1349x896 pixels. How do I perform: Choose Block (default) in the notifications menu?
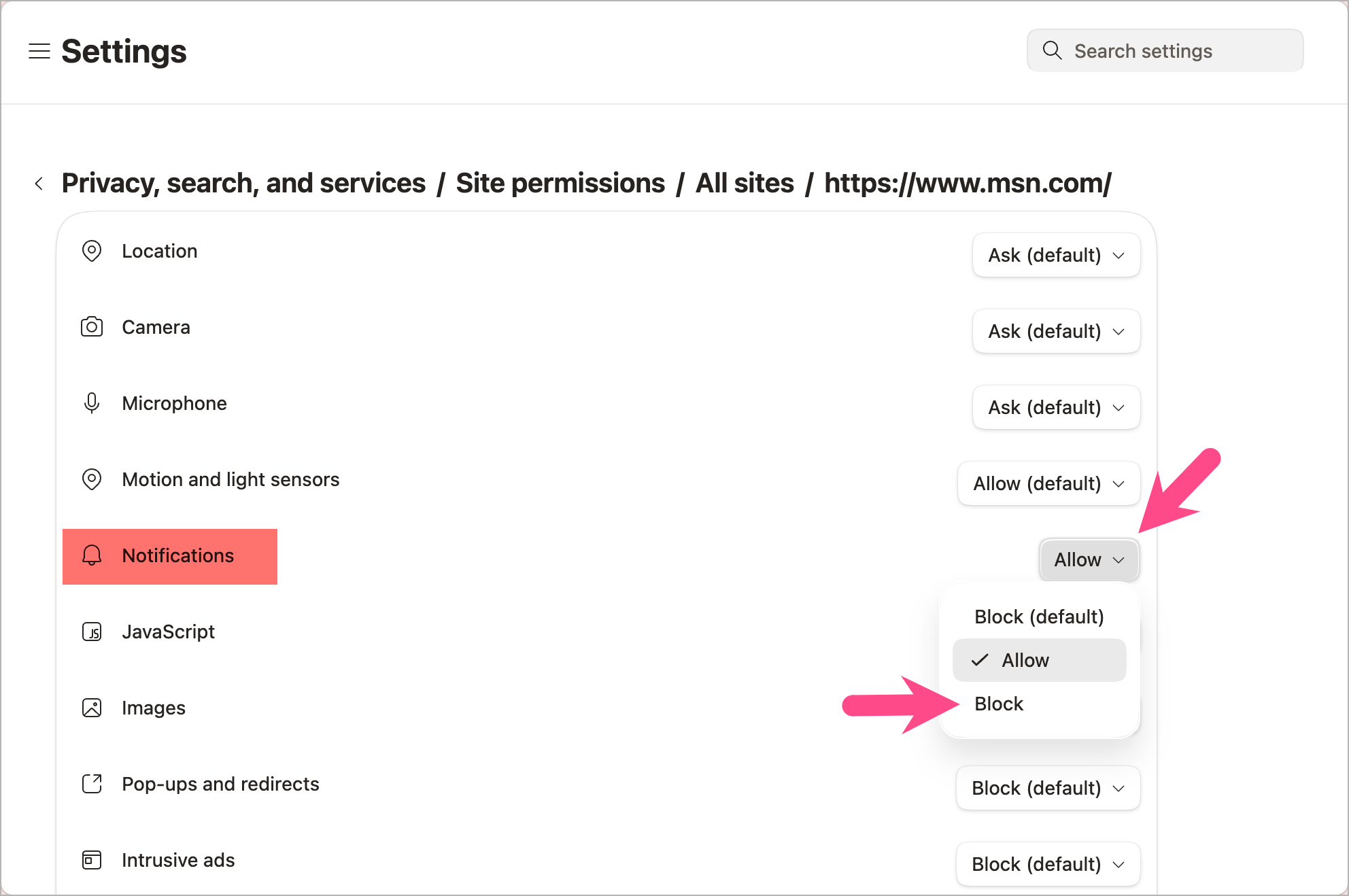pyautogui.click(x=1039, y=617)
